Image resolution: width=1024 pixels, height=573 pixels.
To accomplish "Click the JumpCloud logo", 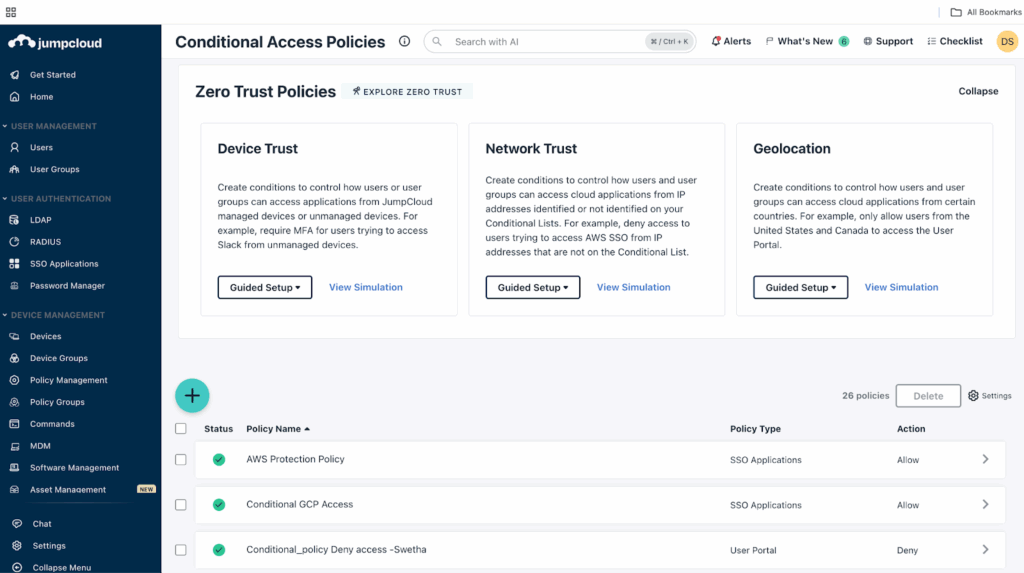I will click(55, 42).
